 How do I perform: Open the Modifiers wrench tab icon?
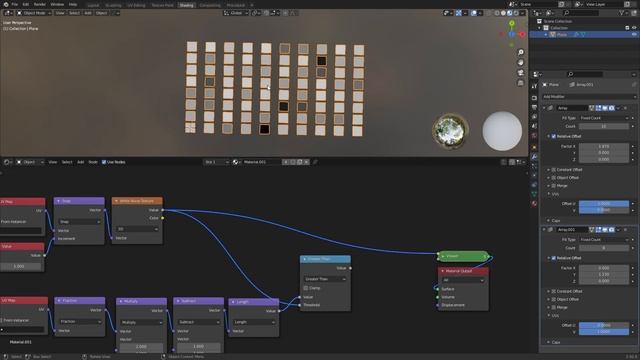pos(534,157)
